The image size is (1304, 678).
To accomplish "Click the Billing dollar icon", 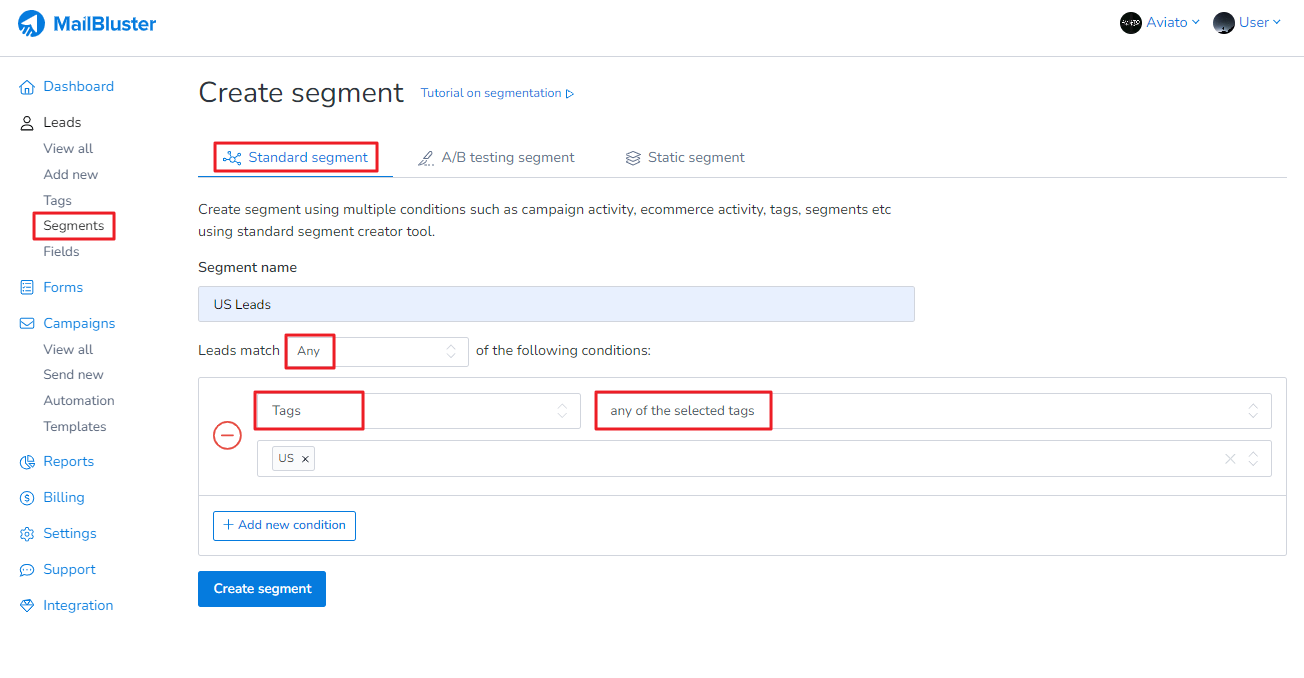I will pyautogui.click(x=27, y=498).
